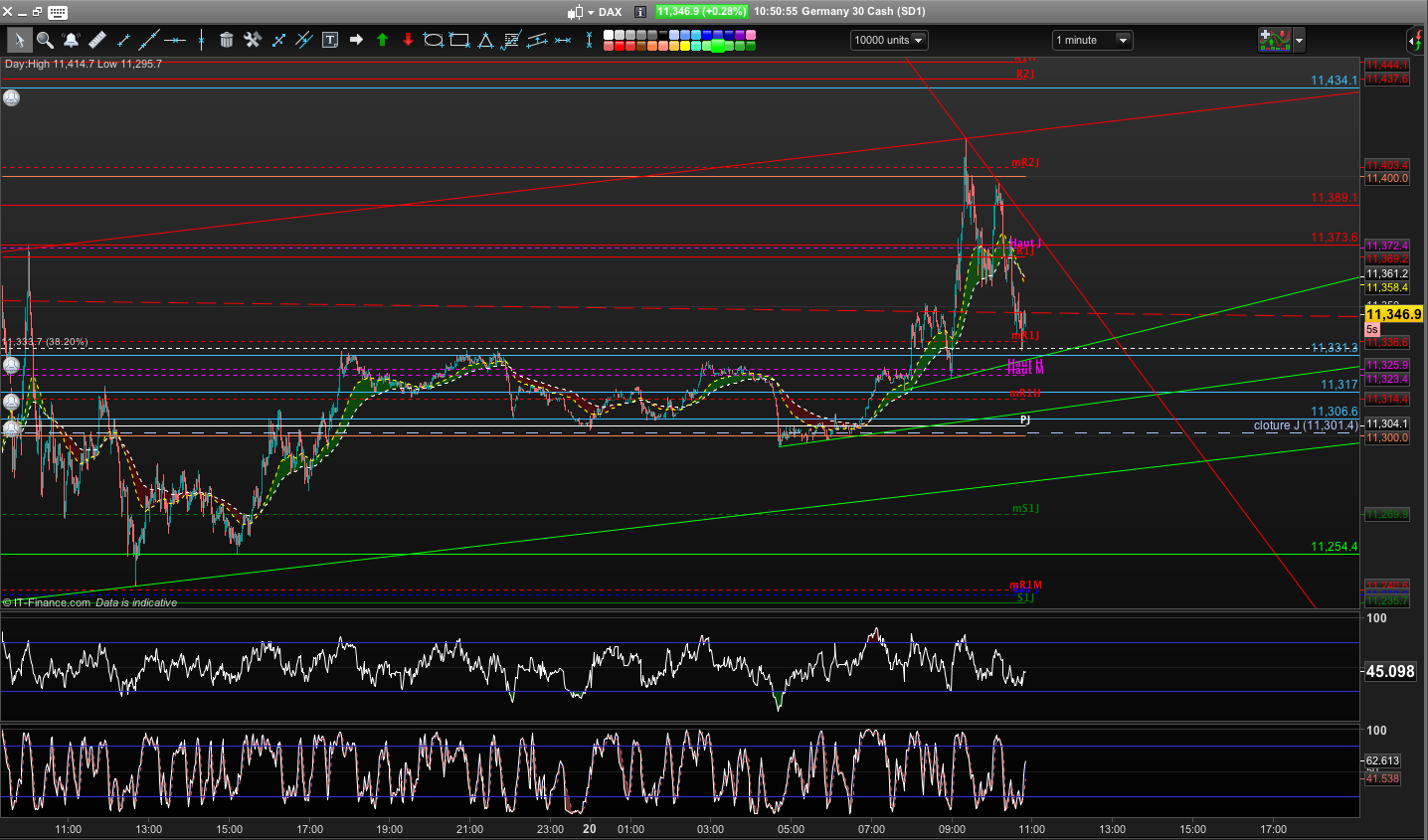The height and width of the screenshot is (840, 1428).
Task: Click the mR2J pivot label
Action: (x=1025, y=163)
